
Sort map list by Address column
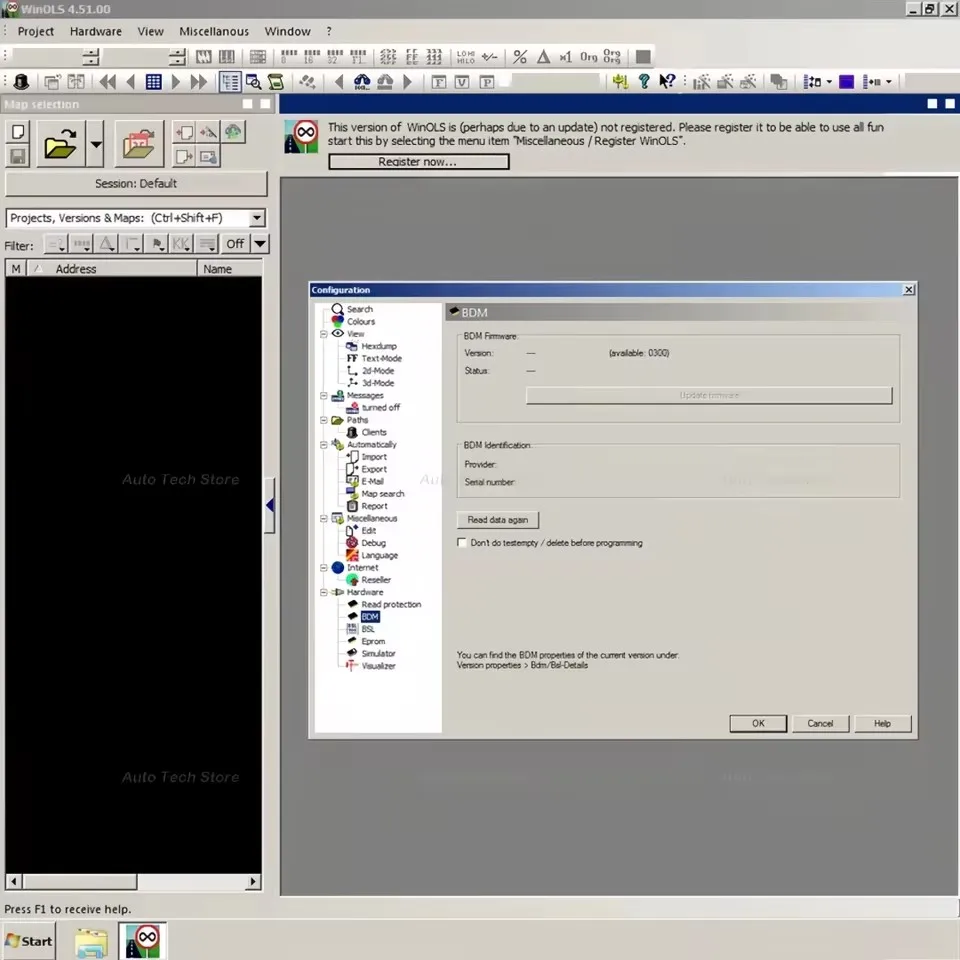pyautogui.click(x=111, y=269)
